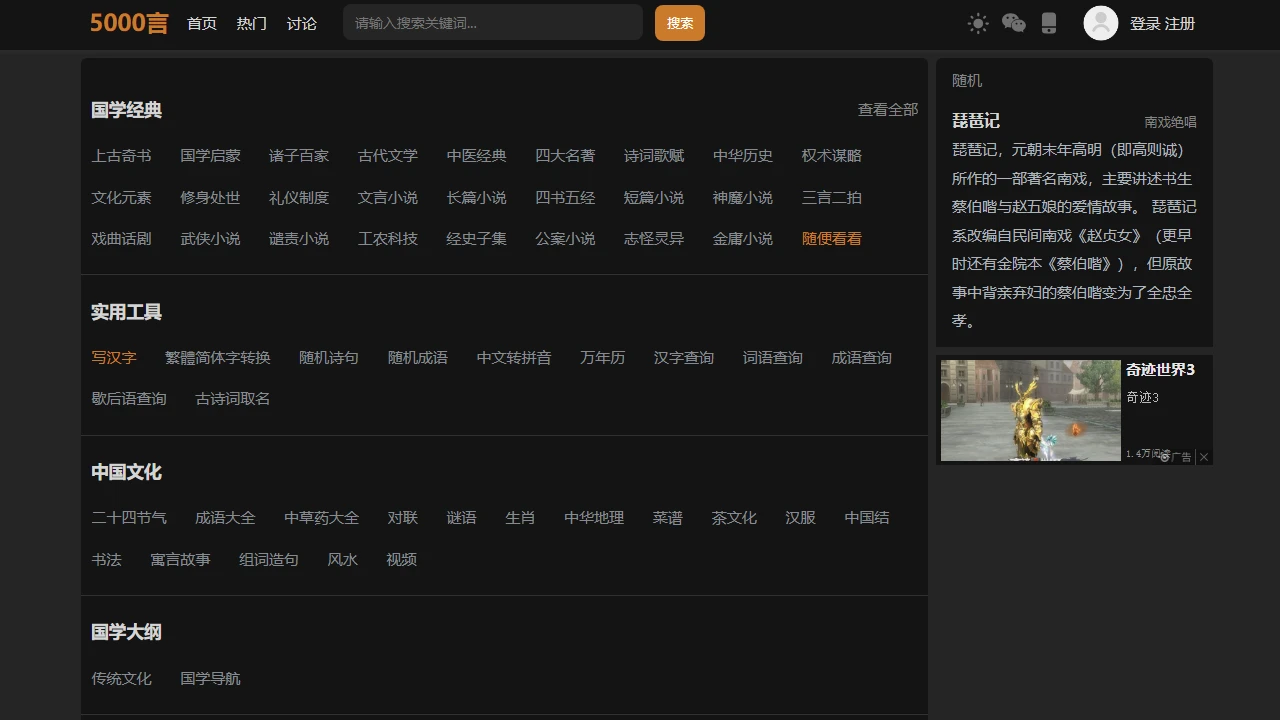1280x720 pixels.
Task: Click 登录 to sign in
Action: coord(1146,23)
